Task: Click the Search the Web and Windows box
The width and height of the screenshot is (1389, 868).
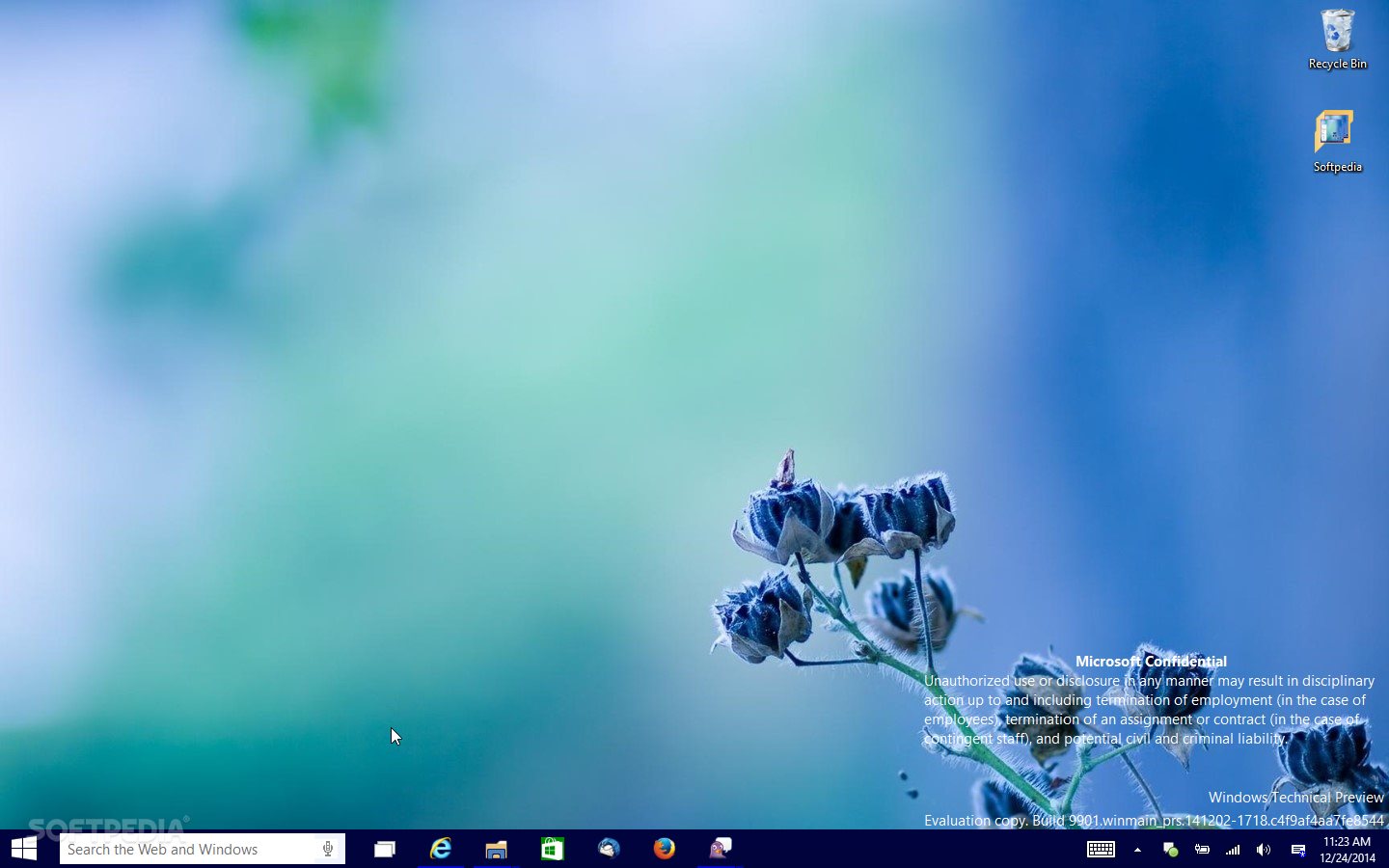Action: [x=188, y=849]
